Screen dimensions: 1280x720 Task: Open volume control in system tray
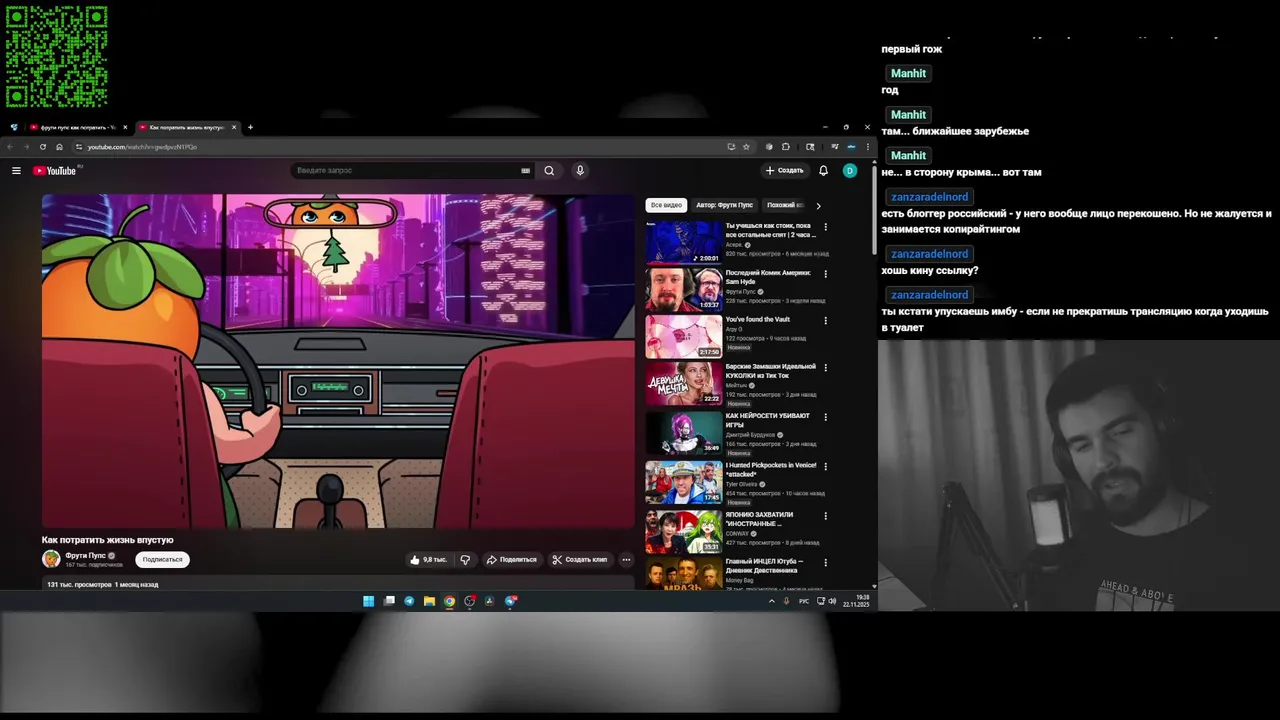[832, 601]
